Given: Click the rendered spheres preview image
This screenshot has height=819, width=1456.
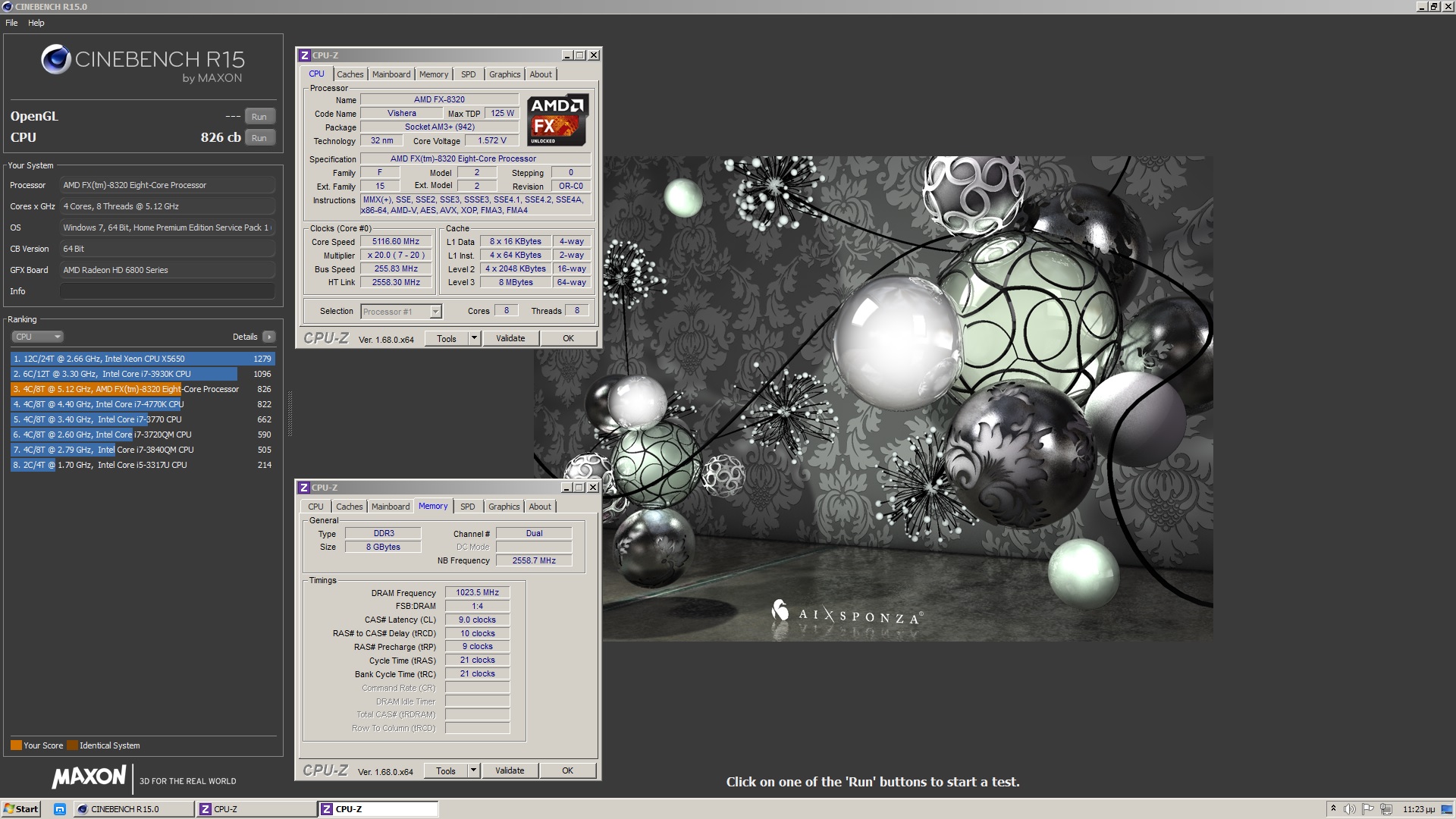Looking at the screenshot, I should [x=874, y=399].
